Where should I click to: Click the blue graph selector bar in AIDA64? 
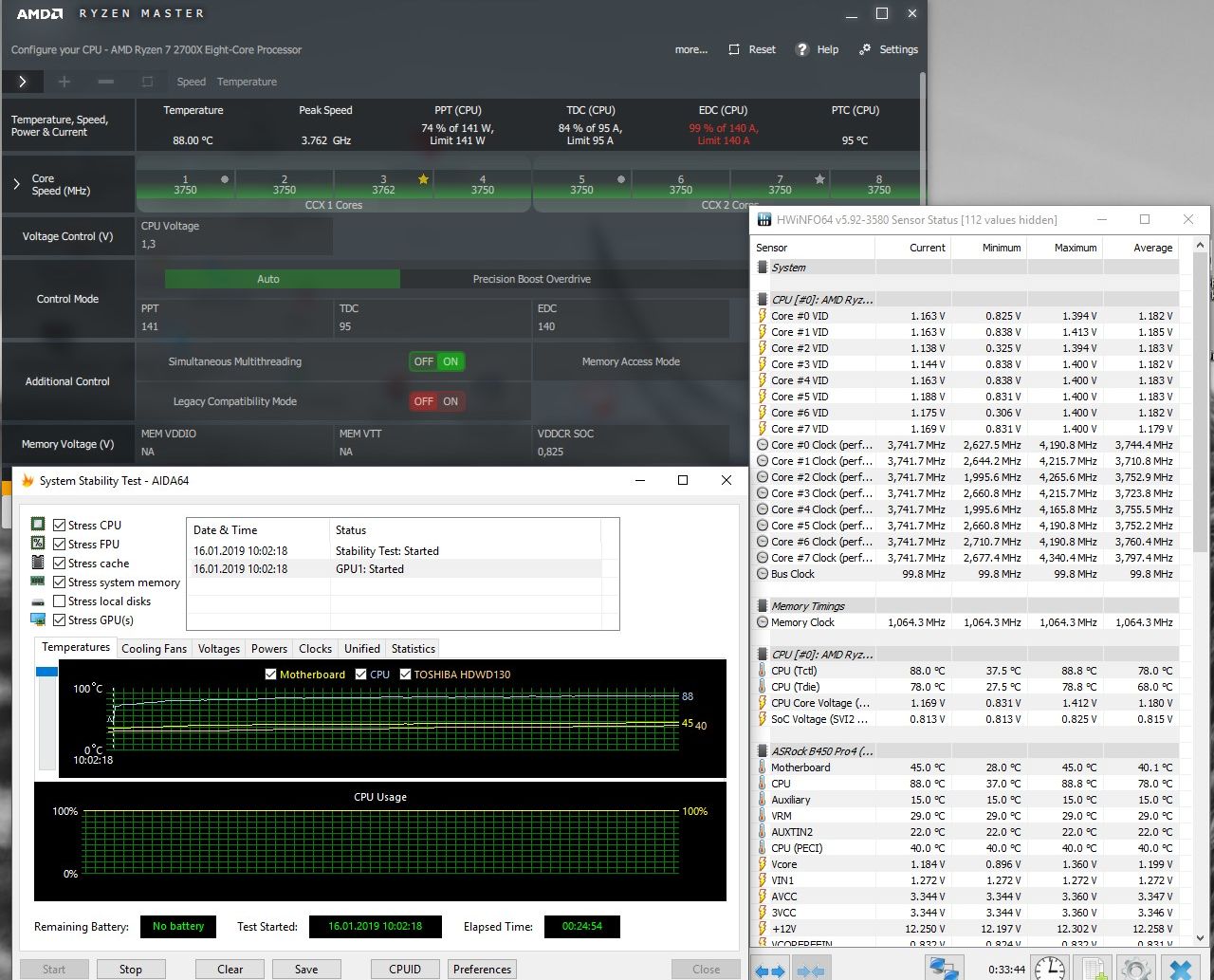tap(47, 672)
